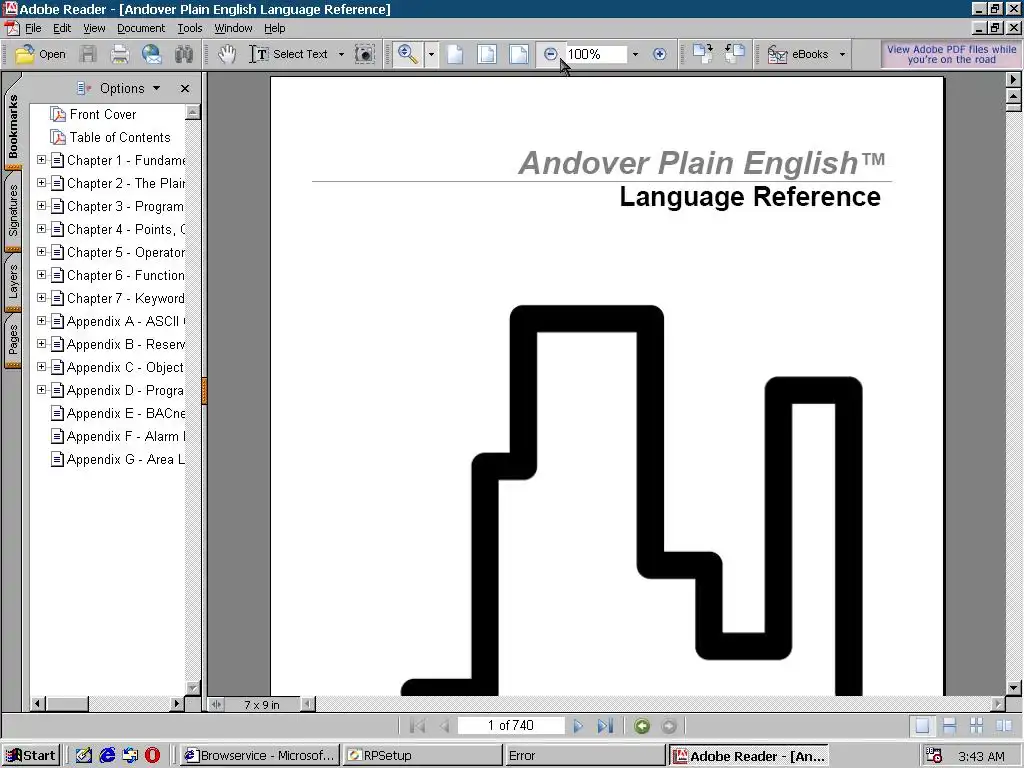1024x768 pixels.
Task: Switch to Continuous page layout
Action: tap(950, 726)
